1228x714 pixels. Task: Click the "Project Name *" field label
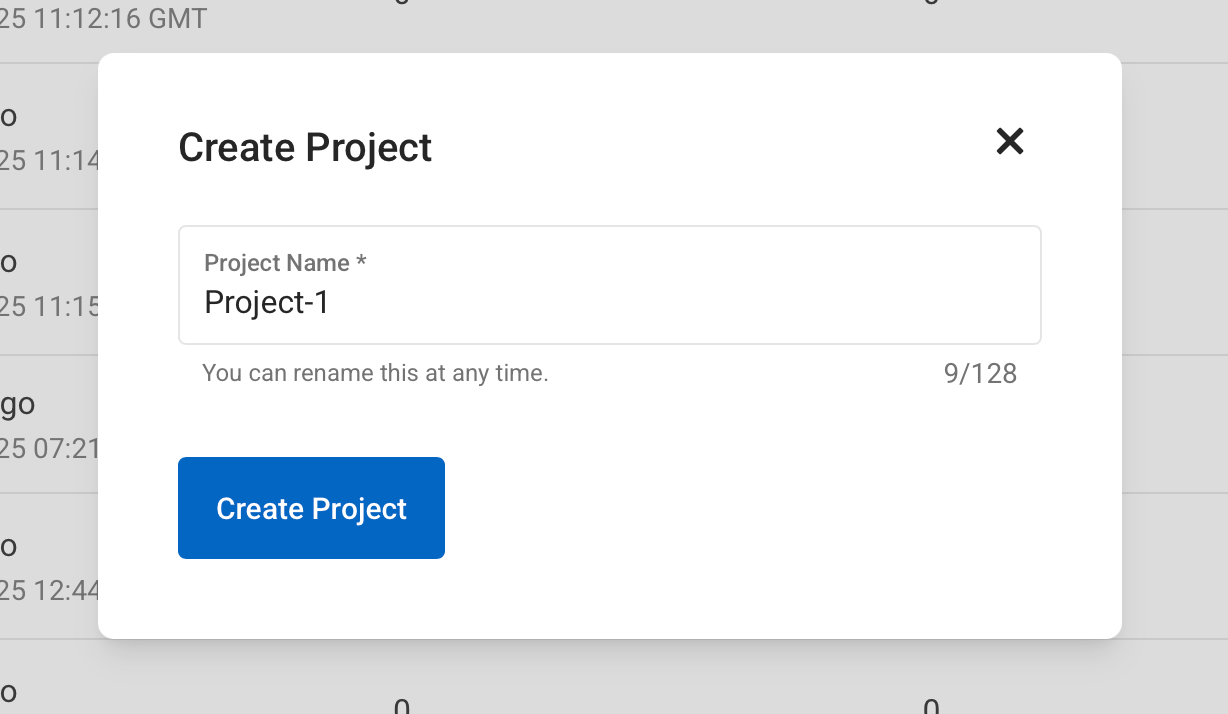click(x=276, y=263)
